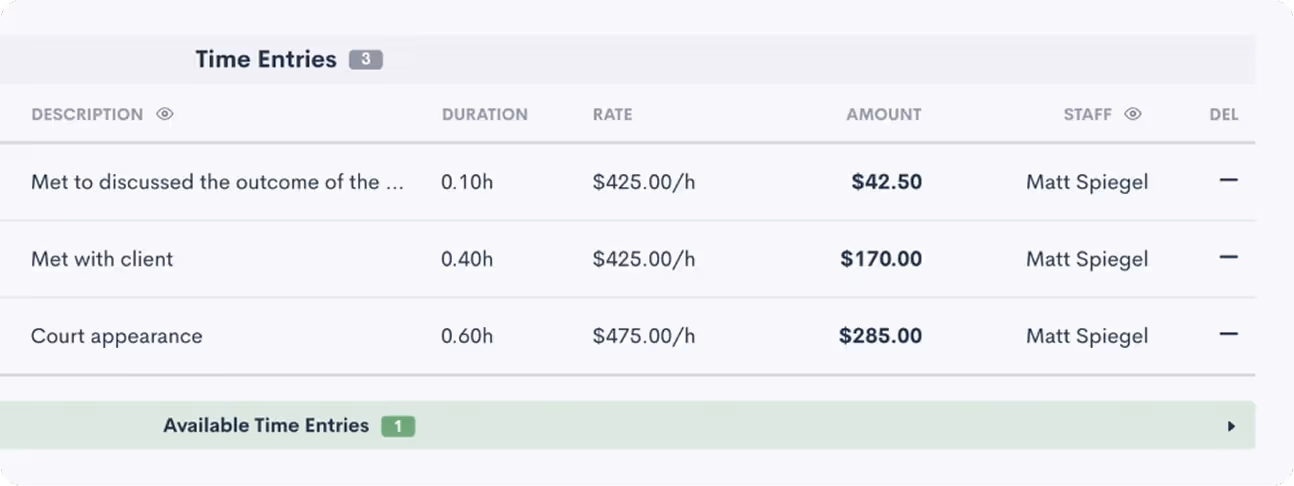Expand the Available Time Entries arrow
This screenshot has width=1294, height=486.
(x=1231, y=426)
